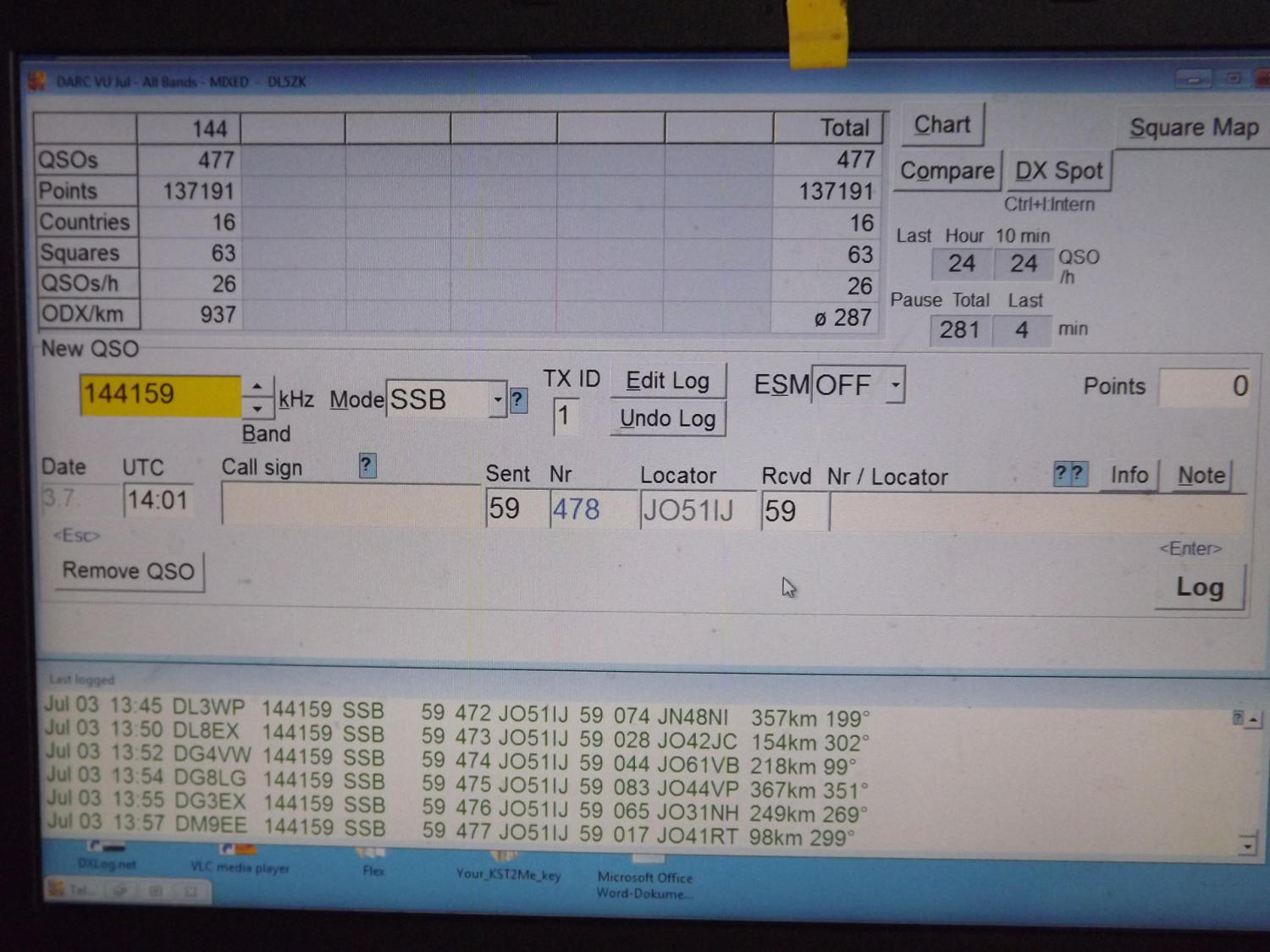Click the help icon beside the Mode dropdown

point(518,400)
